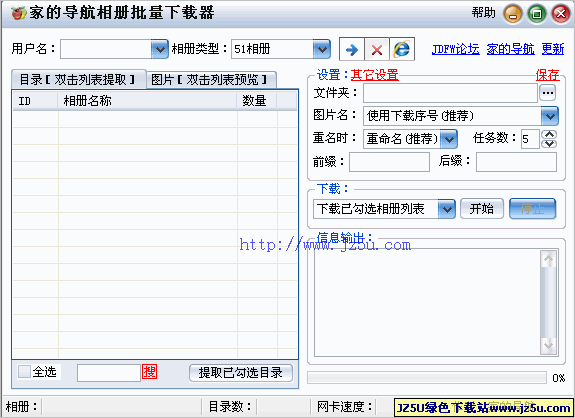Click the 前缀 prefix input field
The width and height of the screenshot is (575, 418).
(389, 162)
